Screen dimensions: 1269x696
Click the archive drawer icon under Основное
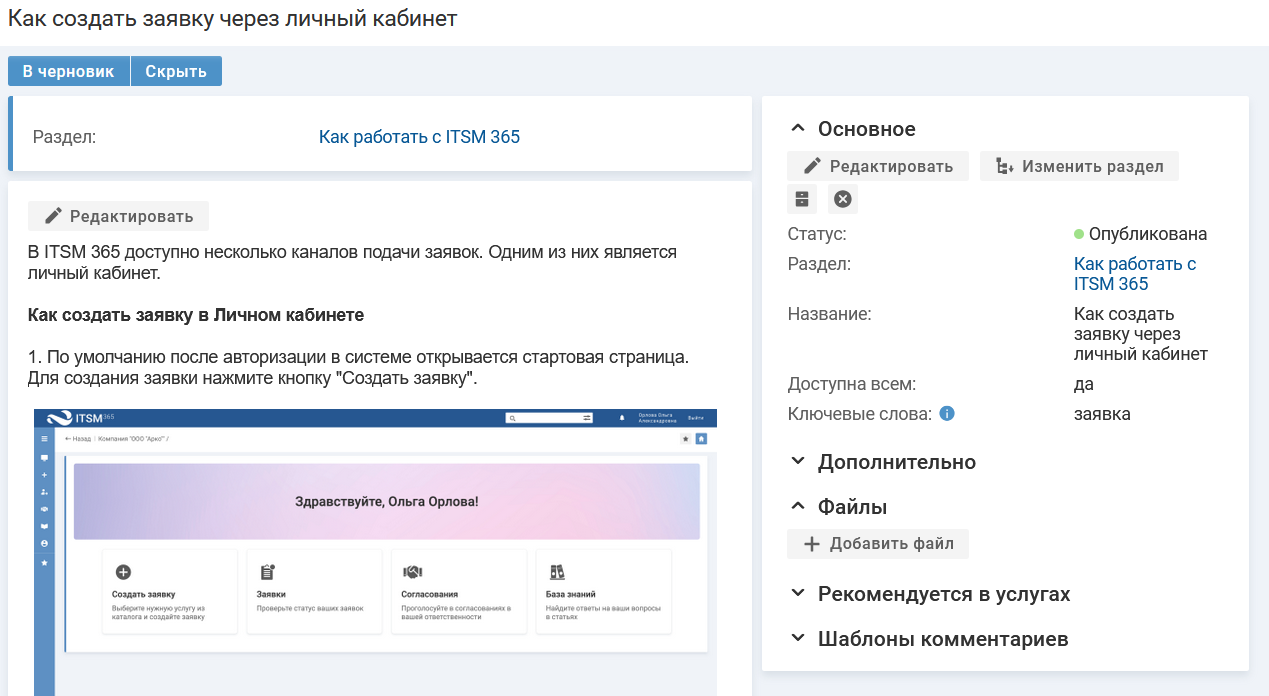coord(802,199)
